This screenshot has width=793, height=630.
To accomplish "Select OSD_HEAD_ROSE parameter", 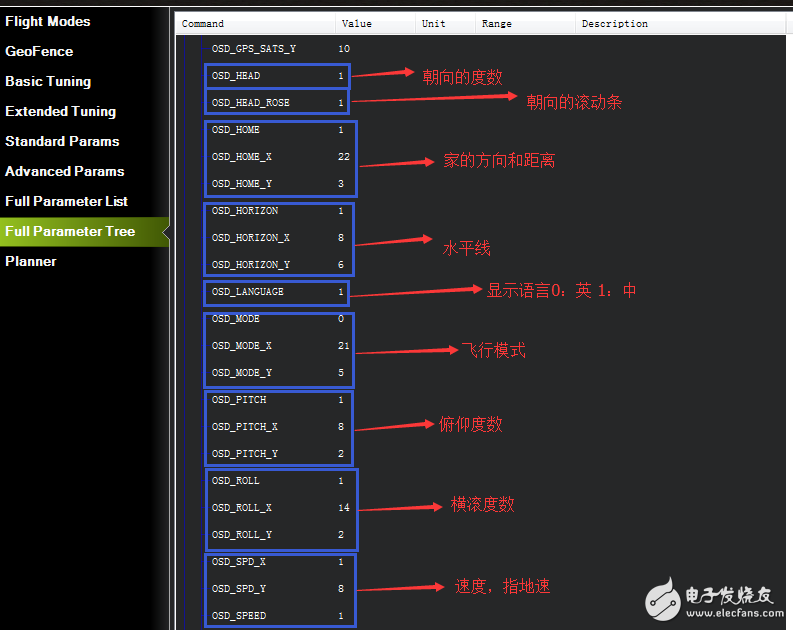I will [x=250, y=103].
